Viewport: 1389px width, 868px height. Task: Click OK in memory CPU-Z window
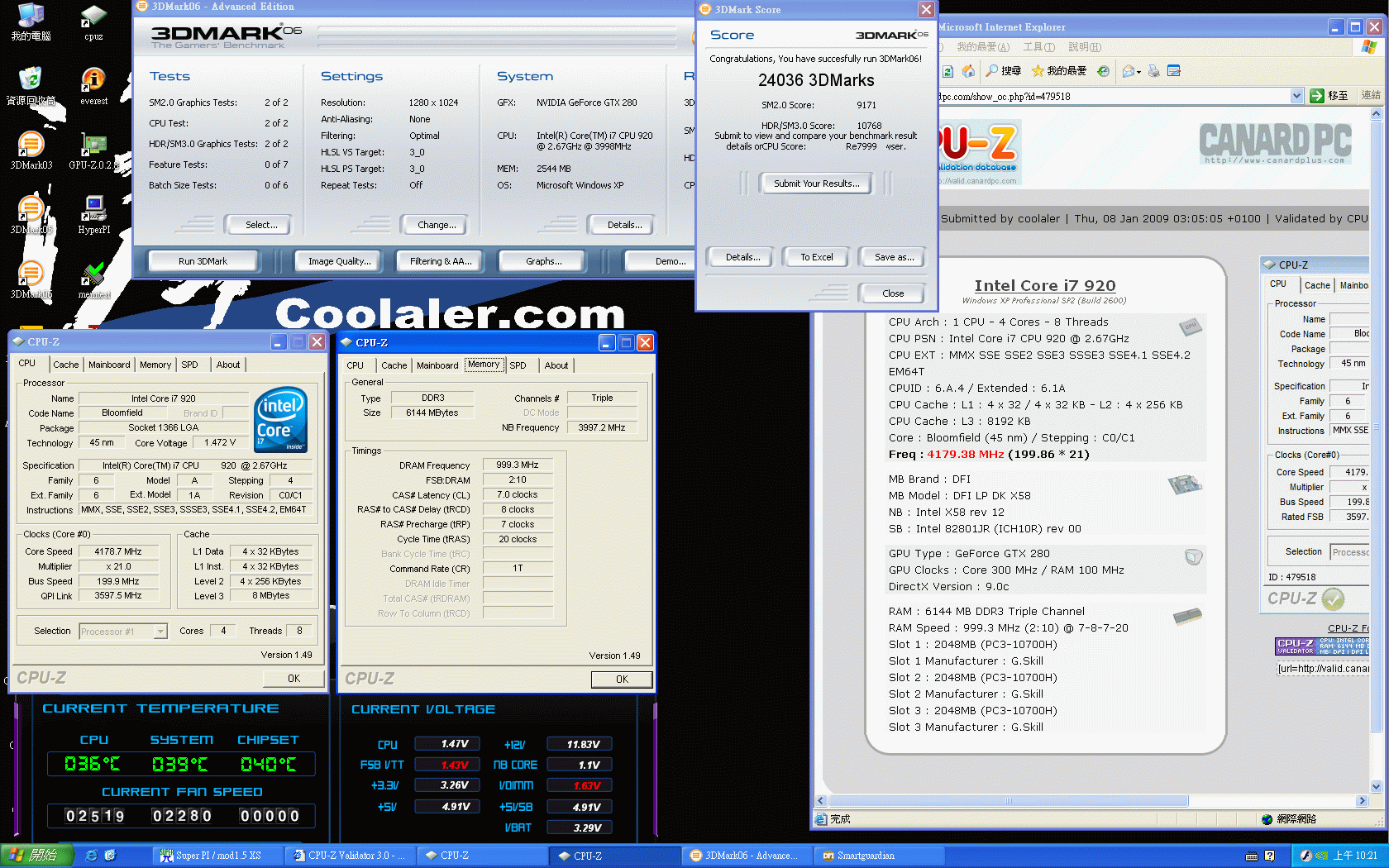[x=622, y=679]
